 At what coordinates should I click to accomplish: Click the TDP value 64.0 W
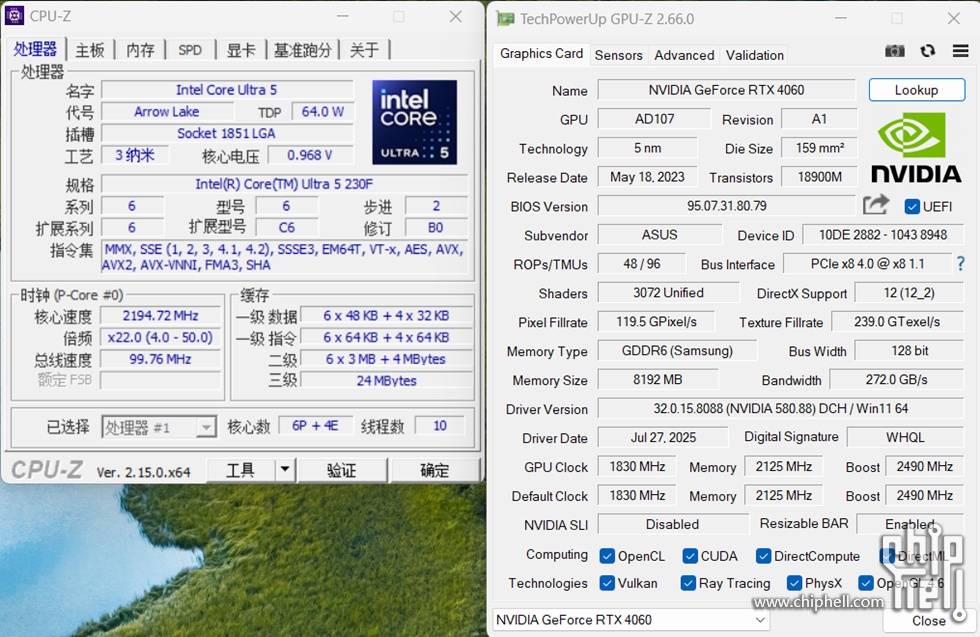click(x=322, y=112)
